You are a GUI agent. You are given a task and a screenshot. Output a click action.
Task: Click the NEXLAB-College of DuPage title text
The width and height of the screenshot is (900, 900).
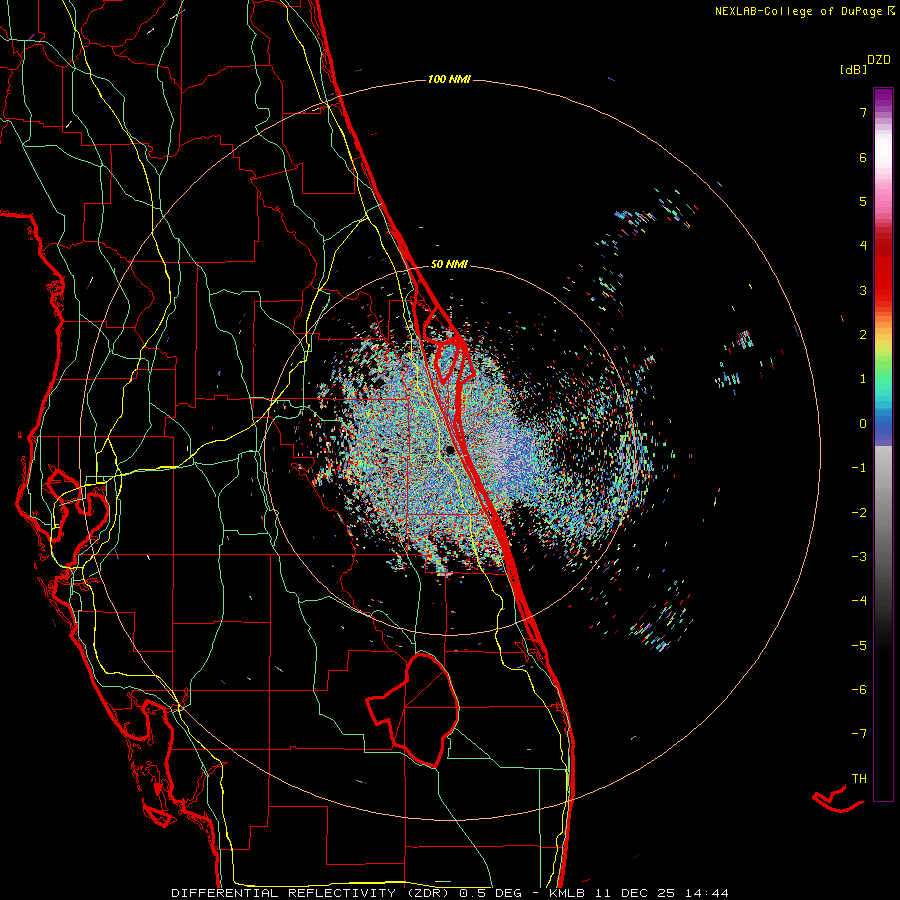coord(798,11)
